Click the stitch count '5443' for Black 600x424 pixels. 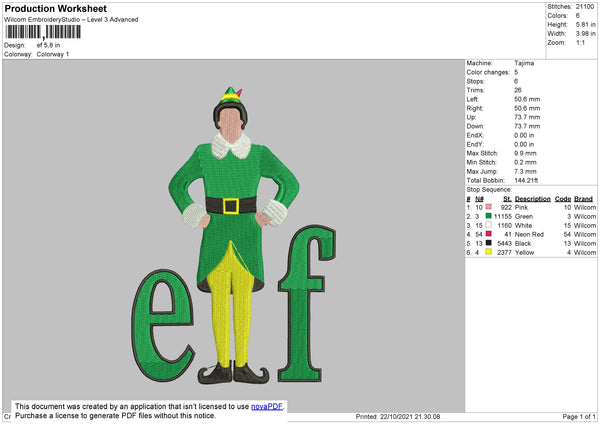(504, 243)
